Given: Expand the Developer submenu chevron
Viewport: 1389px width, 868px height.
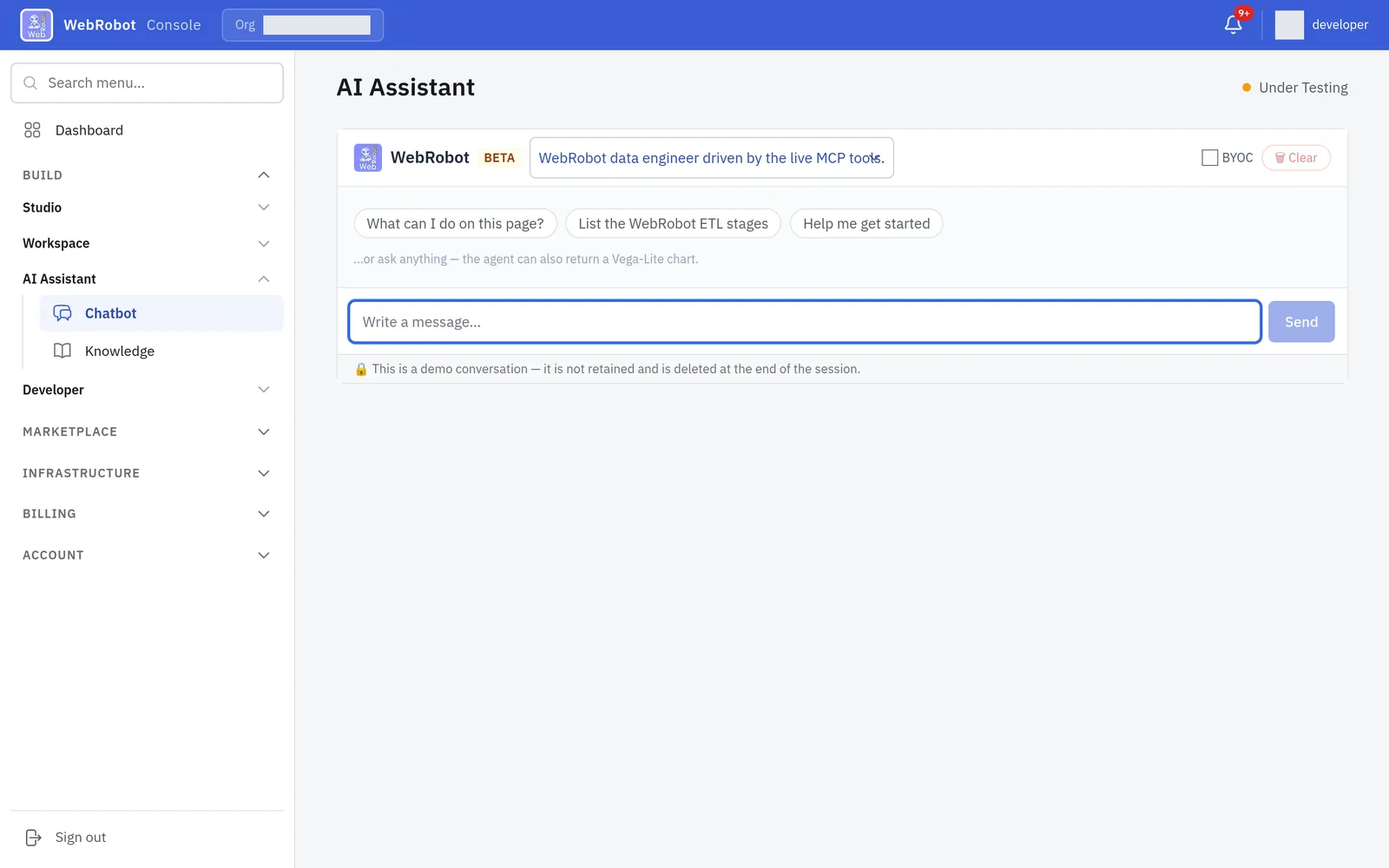Looking at the screenshot, I should pyautogui.click(x=264, y=390).
